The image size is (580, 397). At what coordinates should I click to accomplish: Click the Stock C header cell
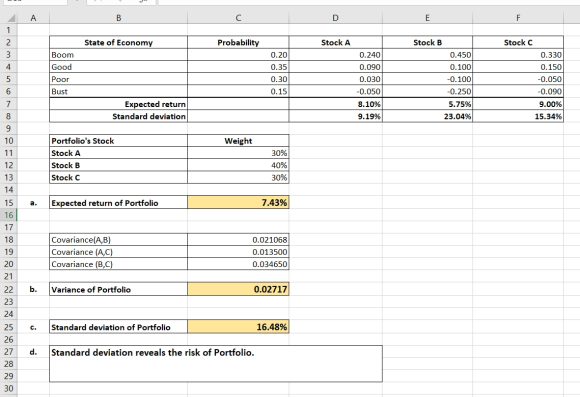tap(518, 43)
